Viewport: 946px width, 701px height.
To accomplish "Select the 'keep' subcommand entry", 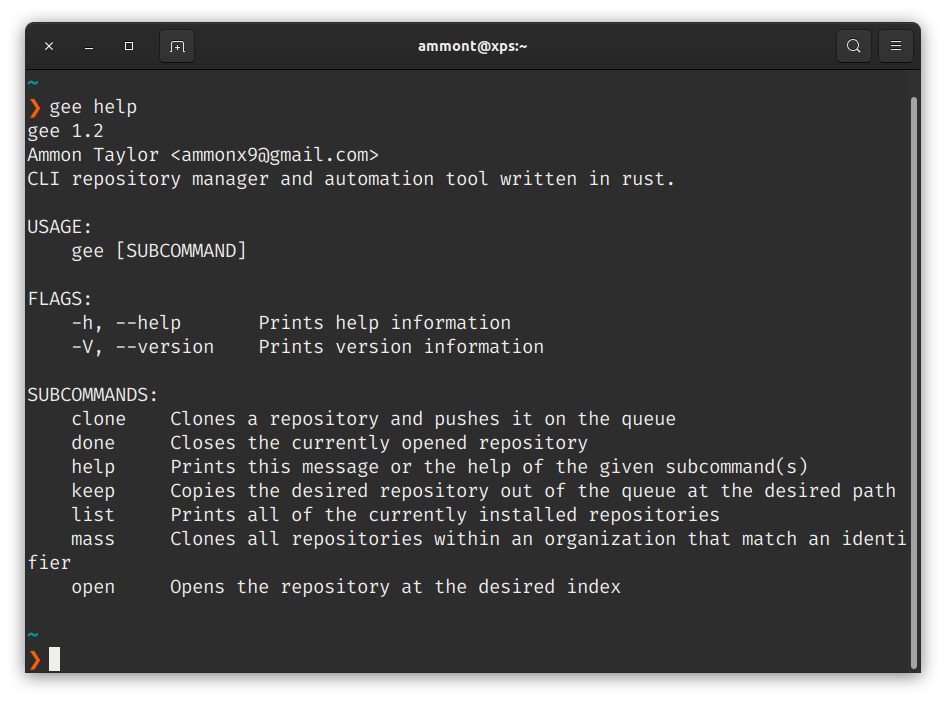I will [93, 490].
